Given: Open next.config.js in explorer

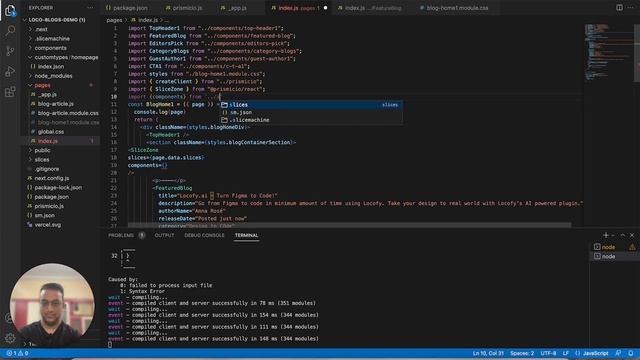Looking at the screenshot, I should point(51,178).
